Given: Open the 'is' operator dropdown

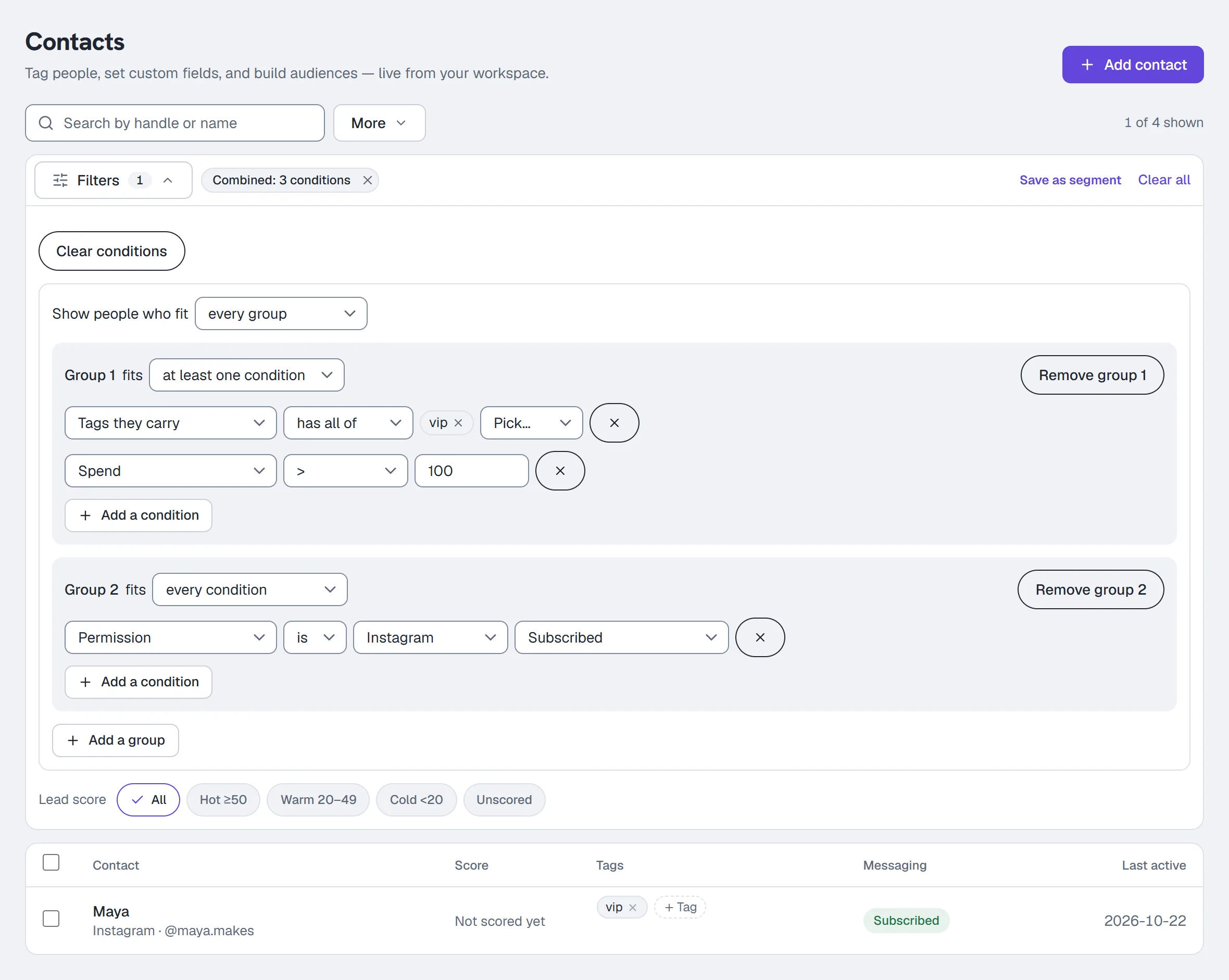Looking at the screenshot, I should click(x=315, y=637).
